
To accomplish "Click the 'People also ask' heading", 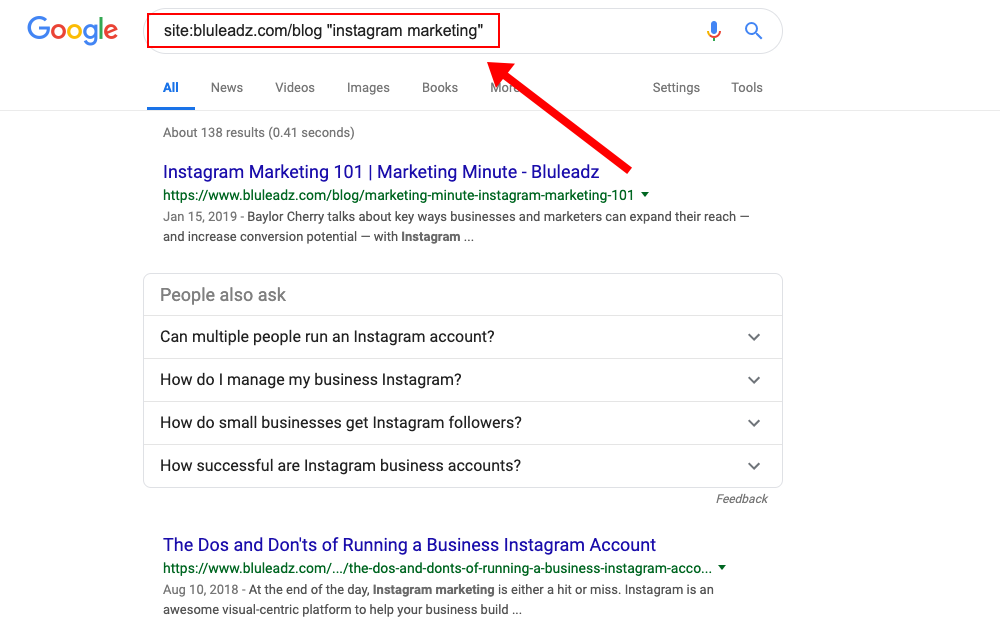I will 223,295.
